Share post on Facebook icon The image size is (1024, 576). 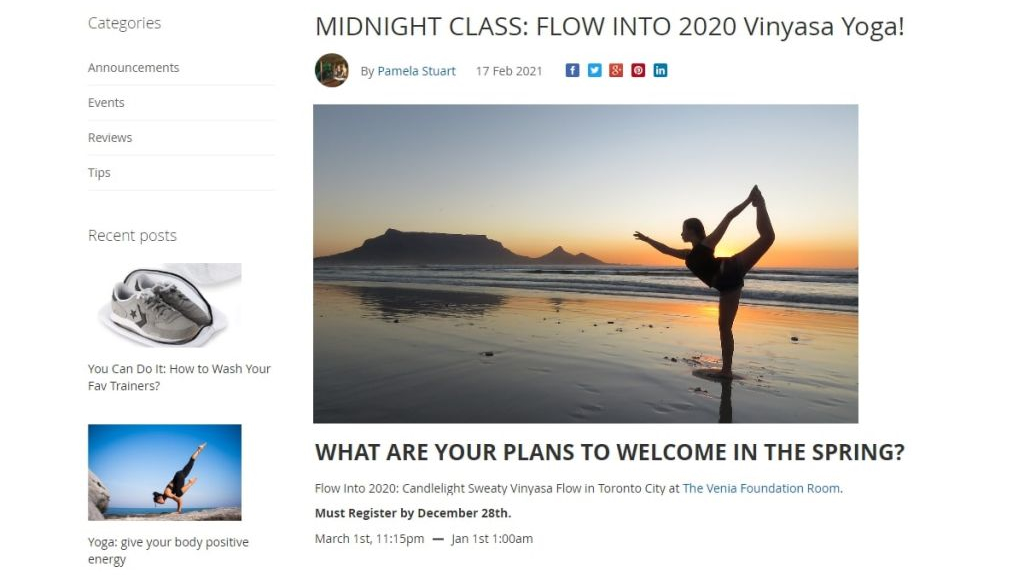tap(572, 71)
